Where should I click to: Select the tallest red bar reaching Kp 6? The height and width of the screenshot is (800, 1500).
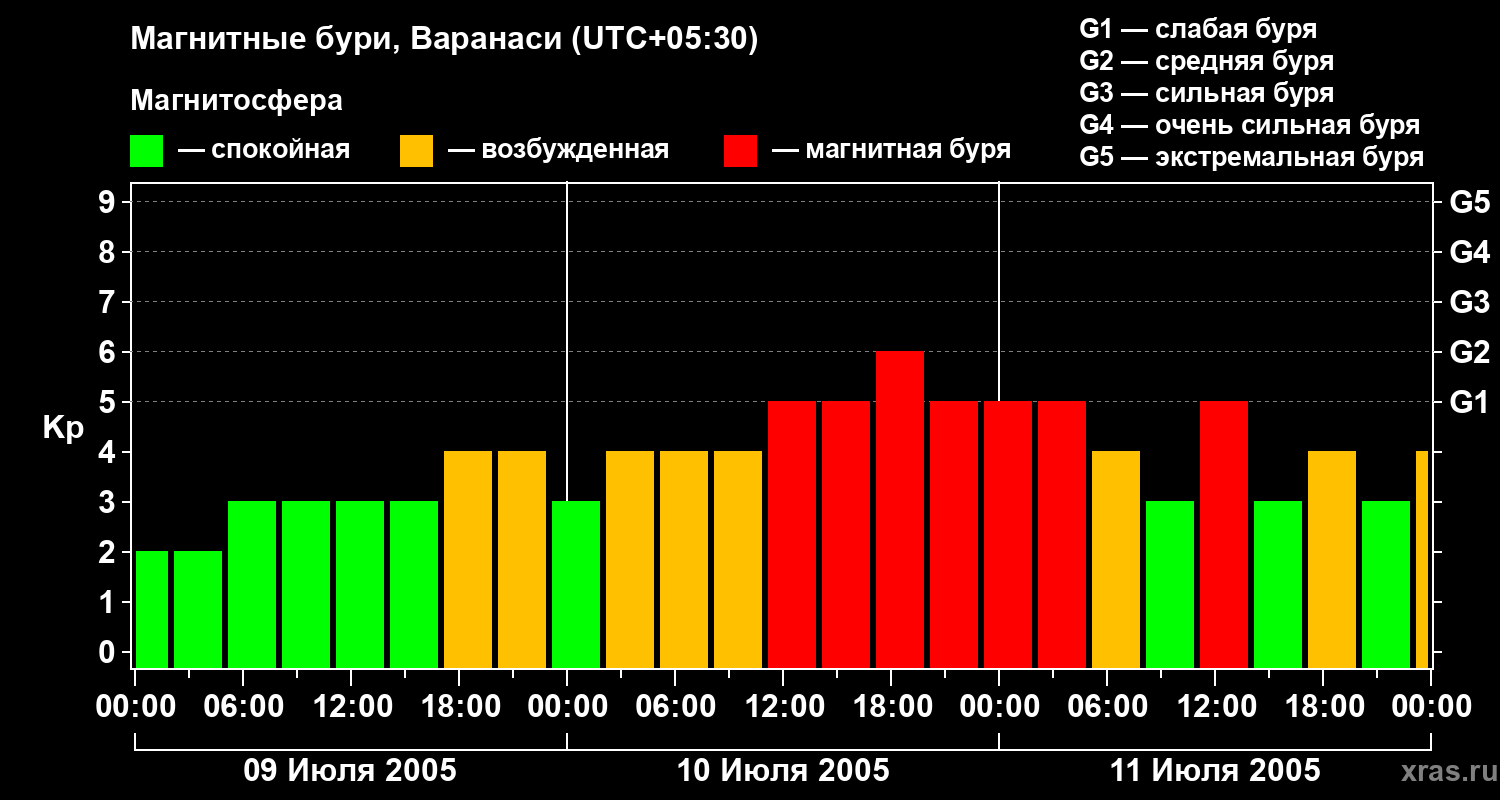900,510
